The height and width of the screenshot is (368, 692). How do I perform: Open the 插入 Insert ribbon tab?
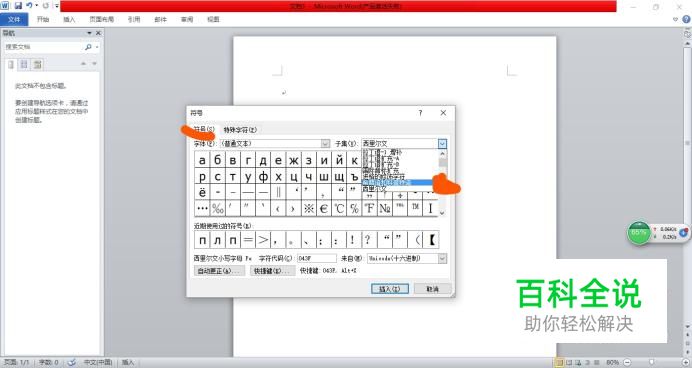69,19
